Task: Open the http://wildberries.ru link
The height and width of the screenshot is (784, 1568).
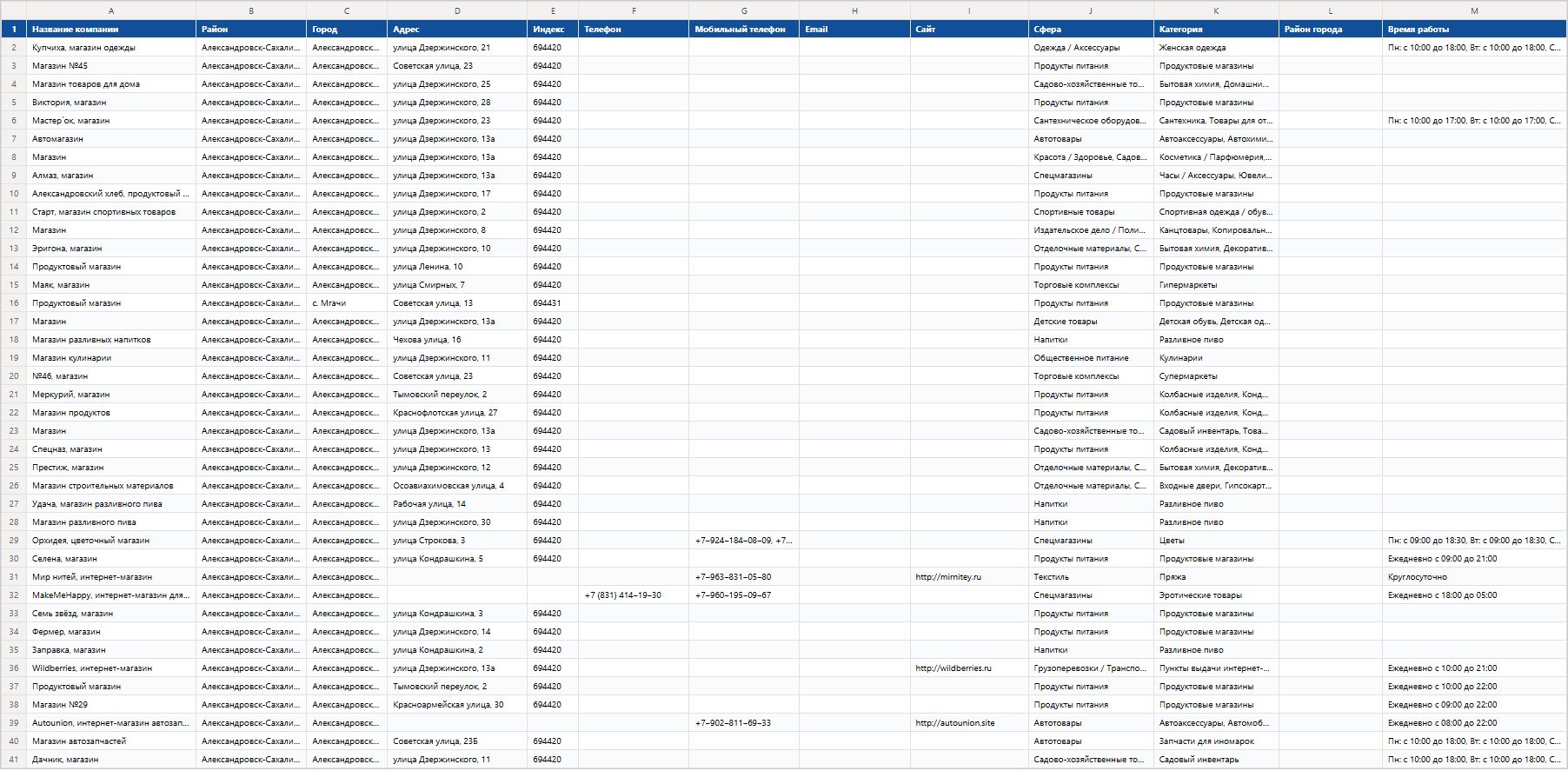Action: click(953, 668)
